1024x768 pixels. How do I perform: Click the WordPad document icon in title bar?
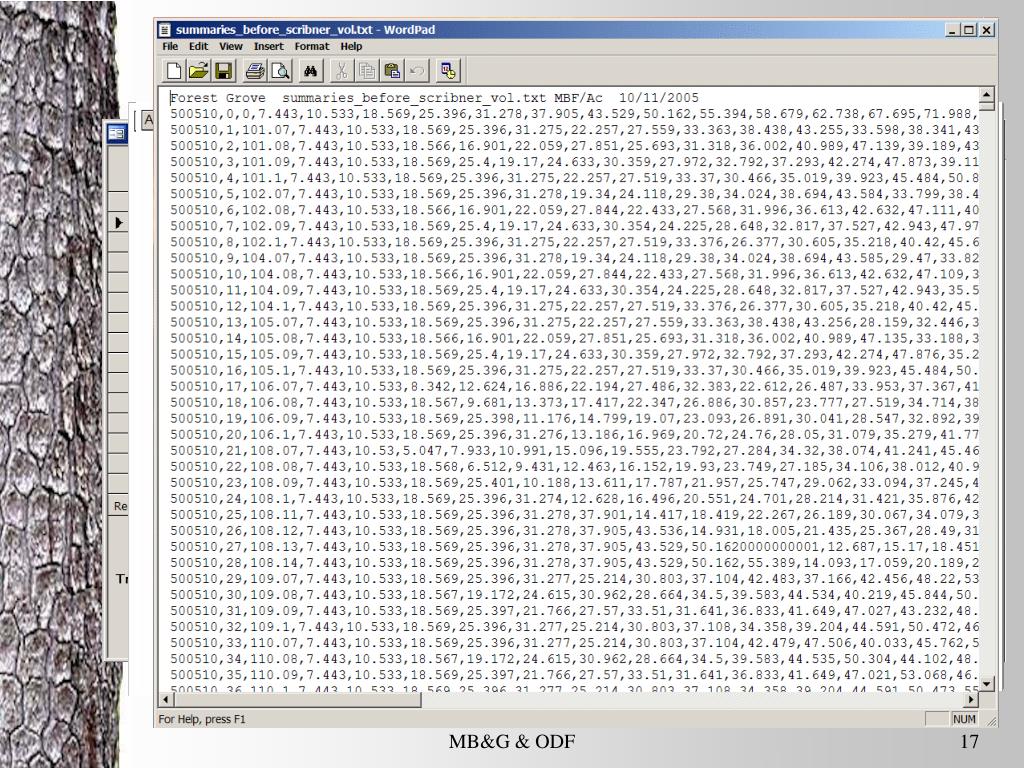pos(165,30)
